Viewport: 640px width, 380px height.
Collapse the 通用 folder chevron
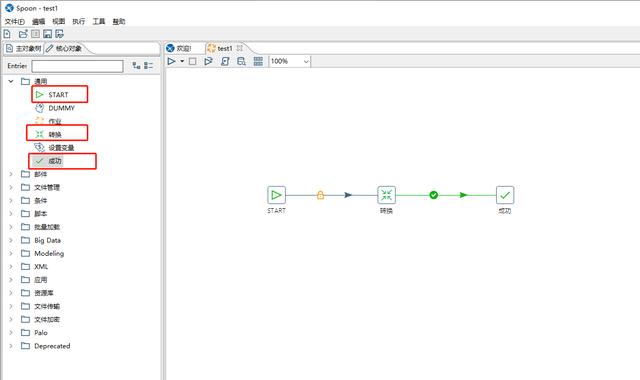[11, 81]
